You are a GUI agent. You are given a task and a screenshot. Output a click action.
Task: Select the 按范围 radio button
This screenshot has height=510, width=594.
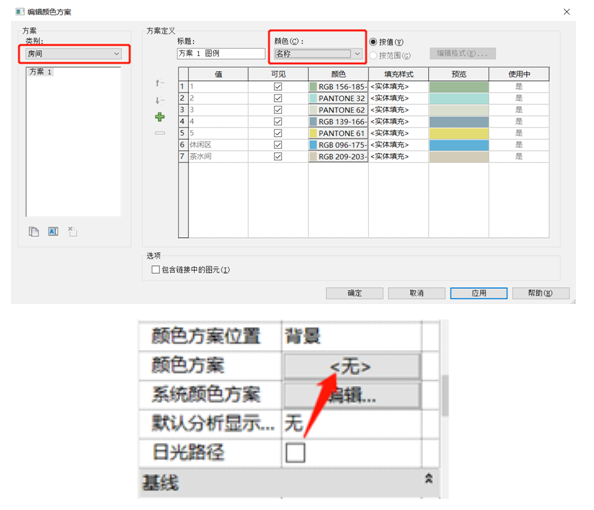click(x=373, y=56)
